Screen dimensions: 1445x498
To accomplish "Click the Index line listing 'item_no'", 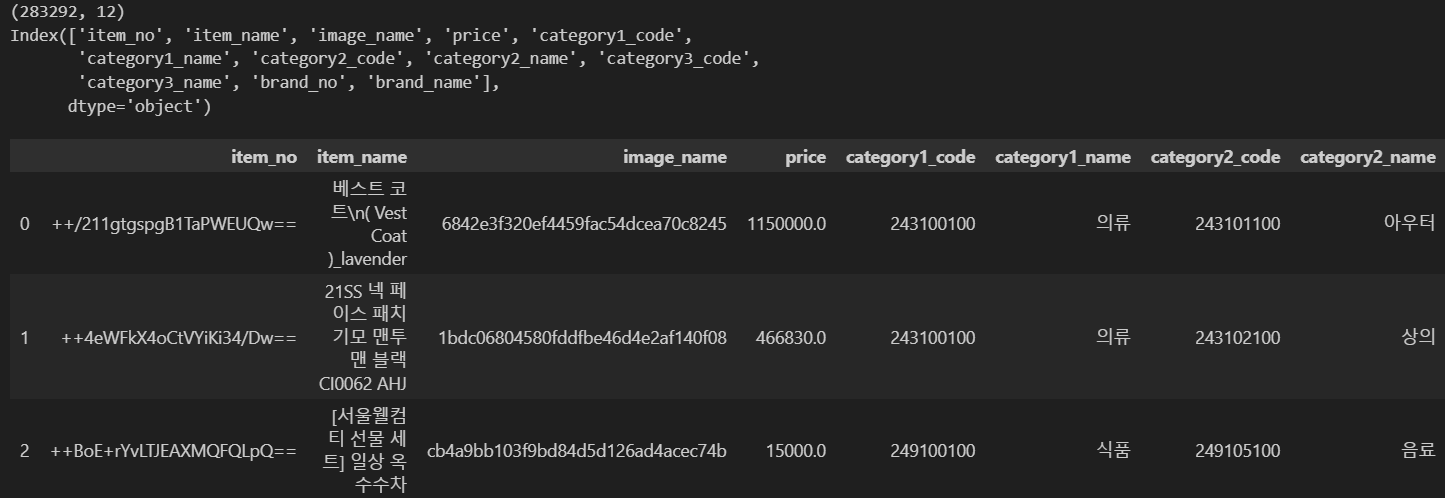I will 351,35.
